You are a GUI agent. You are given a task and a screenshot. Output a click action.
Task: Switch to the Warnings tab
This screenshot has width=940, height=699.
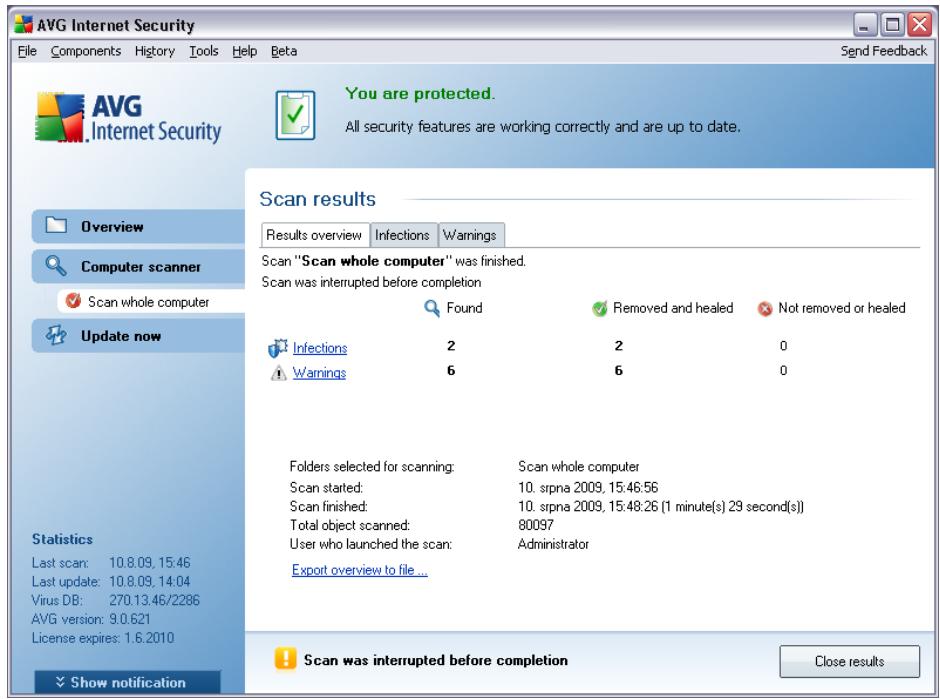coord(471,235)
